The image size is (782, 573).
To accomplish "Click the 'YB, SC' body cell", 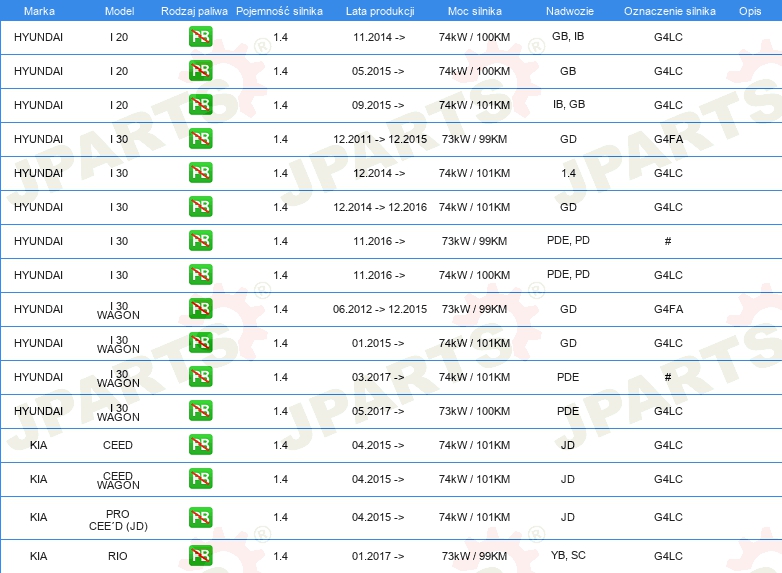I will (x=568, y=555).
